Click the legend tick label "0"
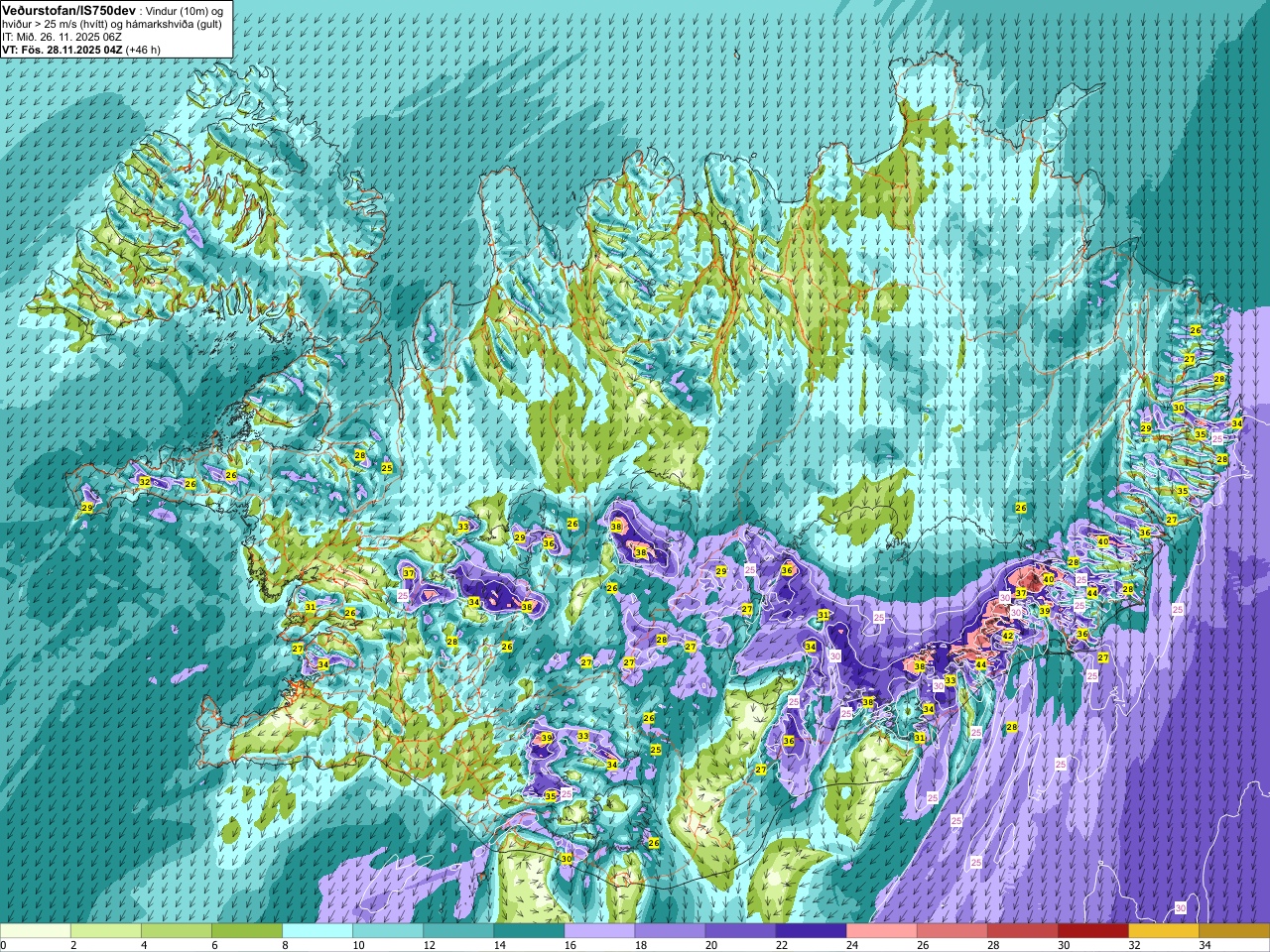The image size is (1270, 952). click(x=3, y=945)
